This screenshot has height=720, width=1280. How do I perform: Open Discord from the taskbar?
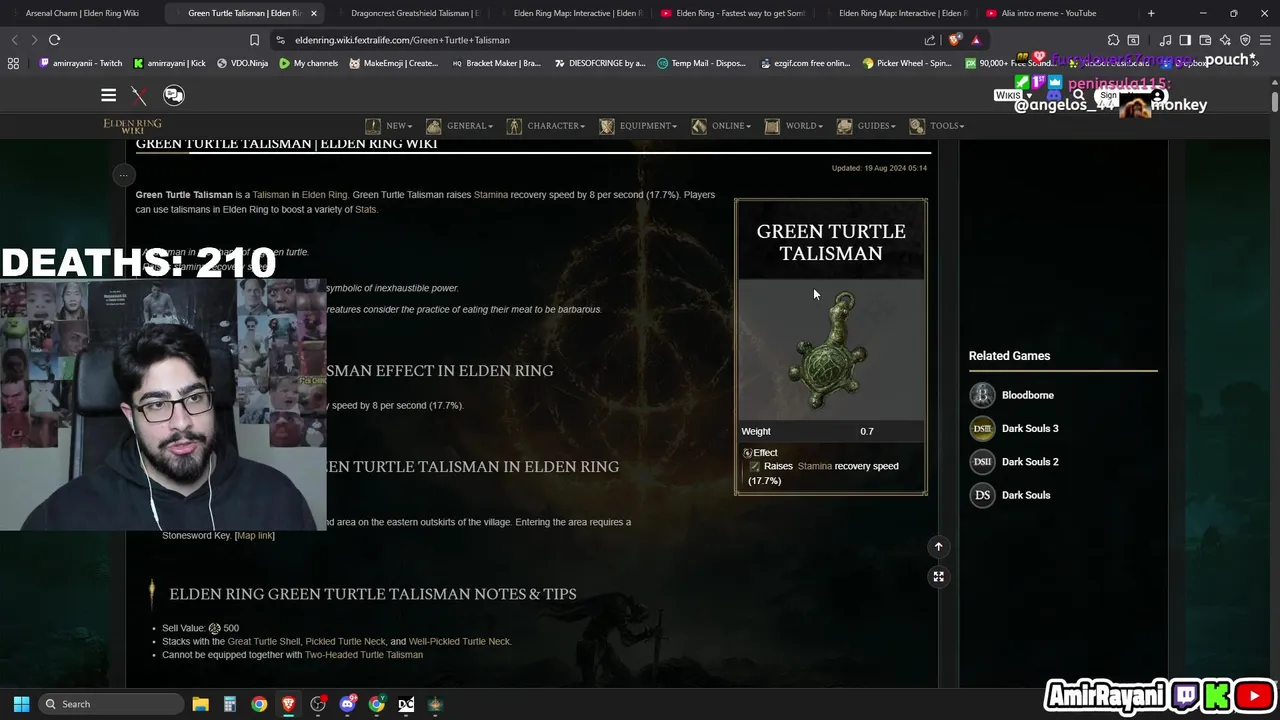(x=347, y=704)
